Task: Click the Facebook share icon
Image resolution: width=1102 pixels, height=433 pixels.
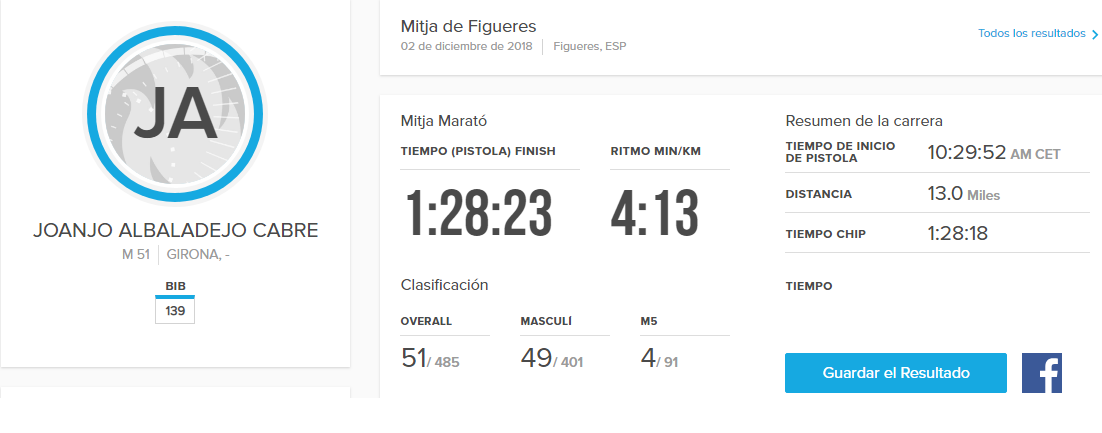Action: tap(1041, 372)
